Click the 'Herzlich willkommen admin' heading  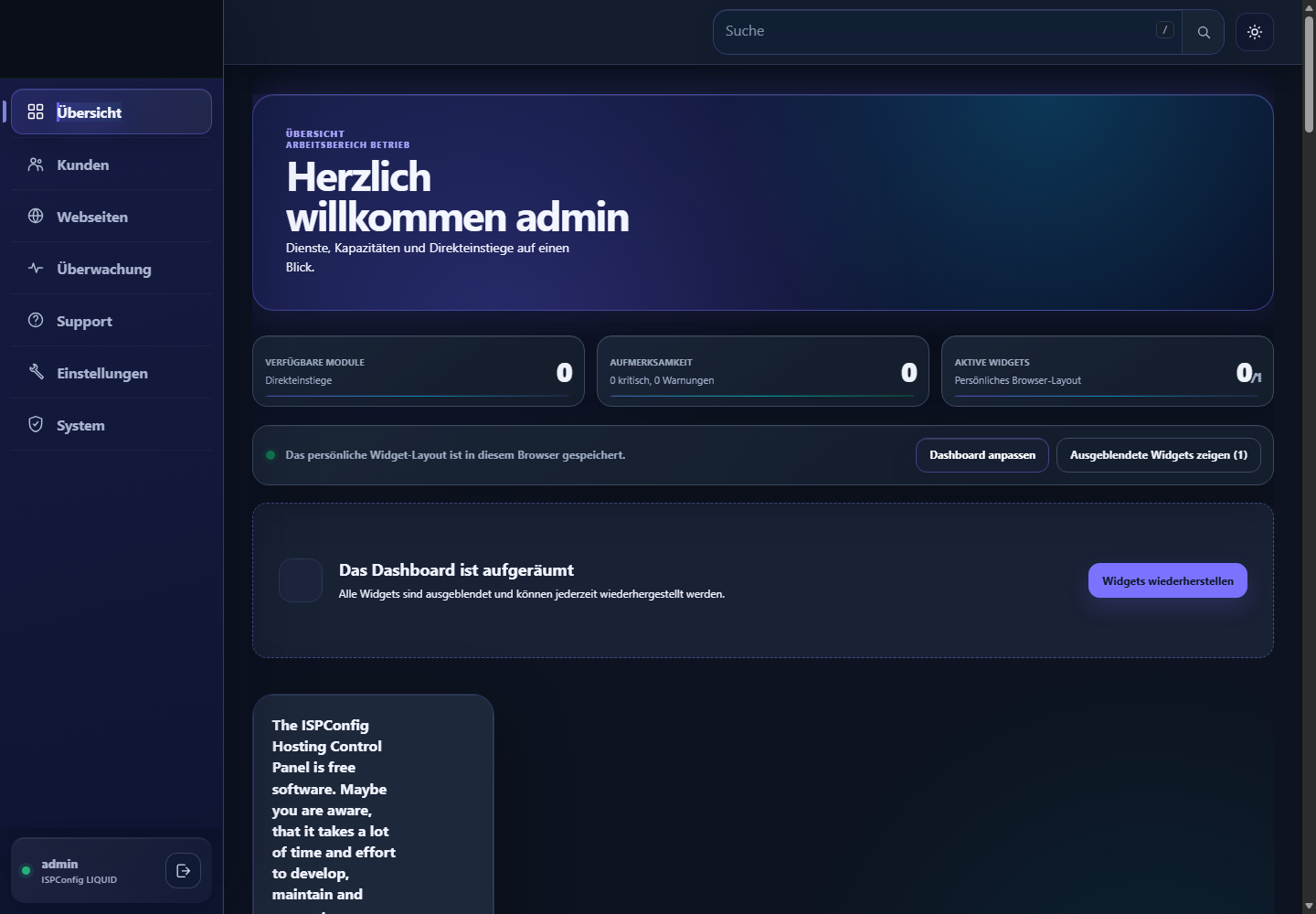click(457, 197)
